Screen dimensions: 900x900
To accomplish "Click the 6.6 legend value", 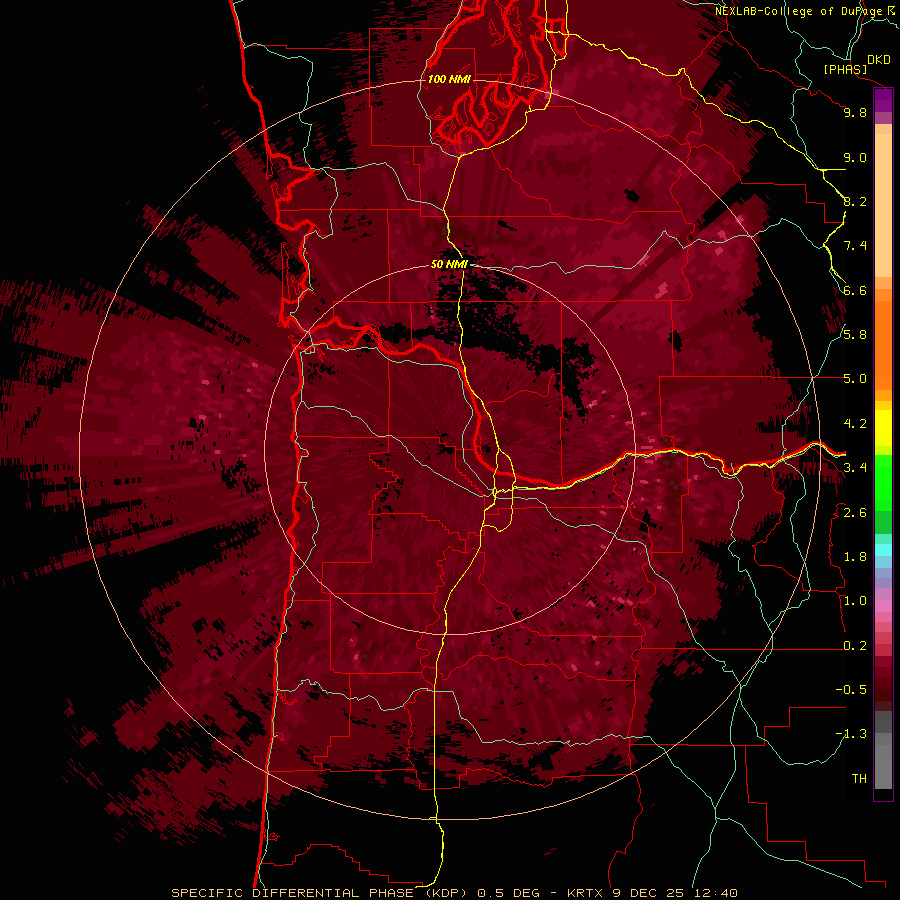I will (x=855, y=290).
